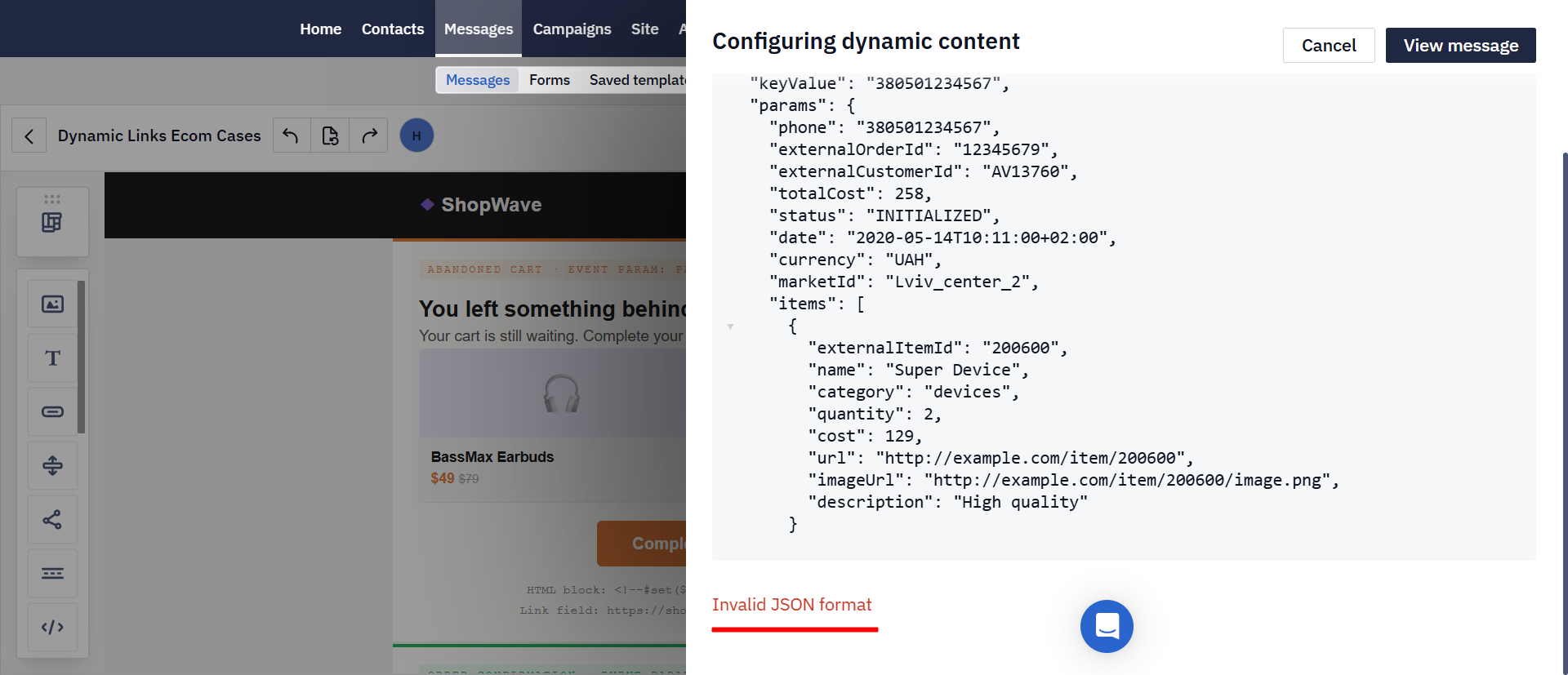1568x675 pixels.
Task: Open the document save/version icon
Action: point(330,135)
